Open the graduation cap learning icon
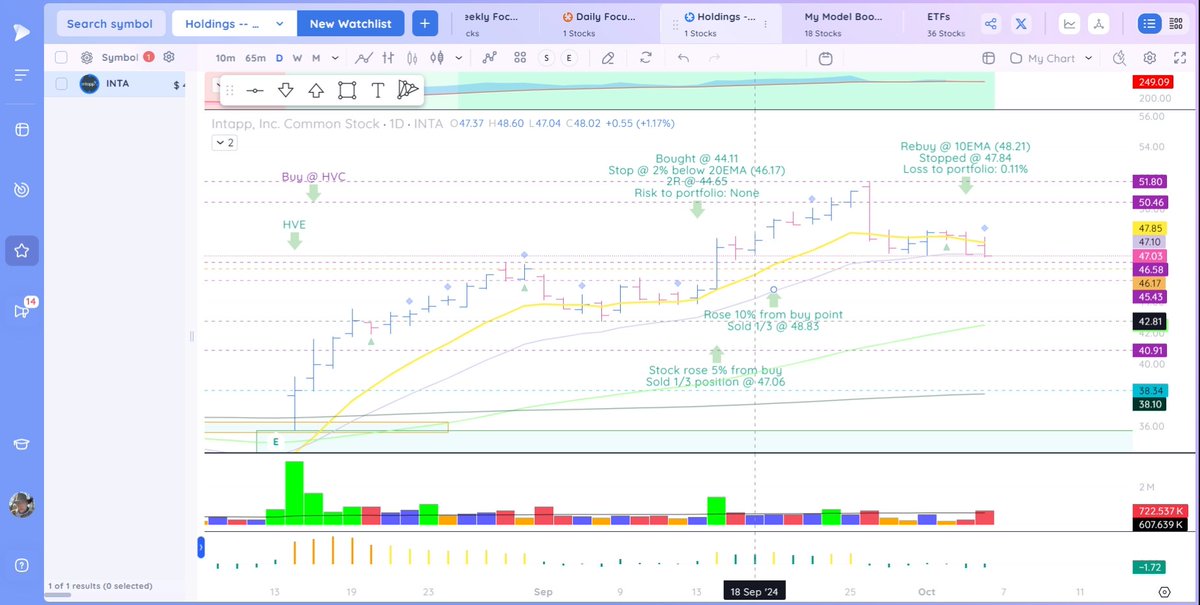Screen dimensions: 1200x605 [x=22, y=445]
